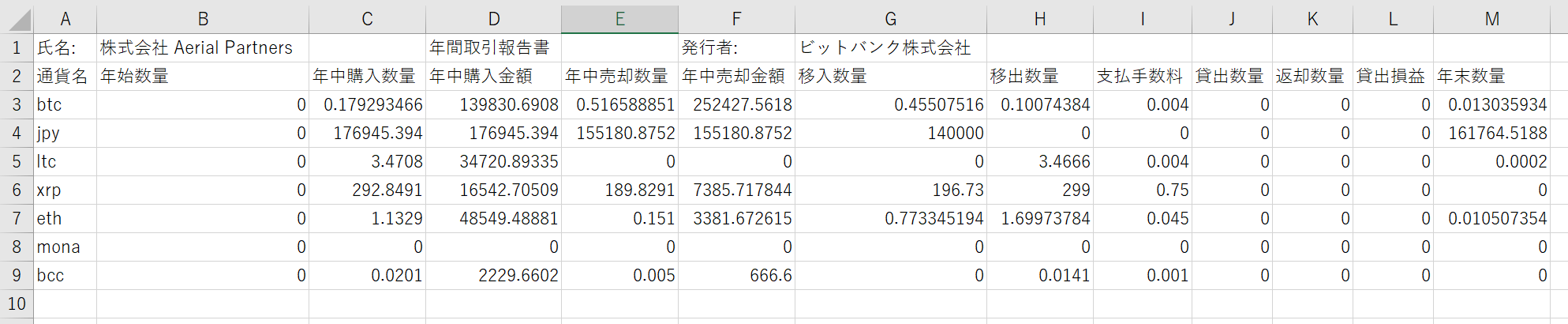Click header cell 返却数量
This screenshot has width=1568, height=324.
tap(1312, 77)
